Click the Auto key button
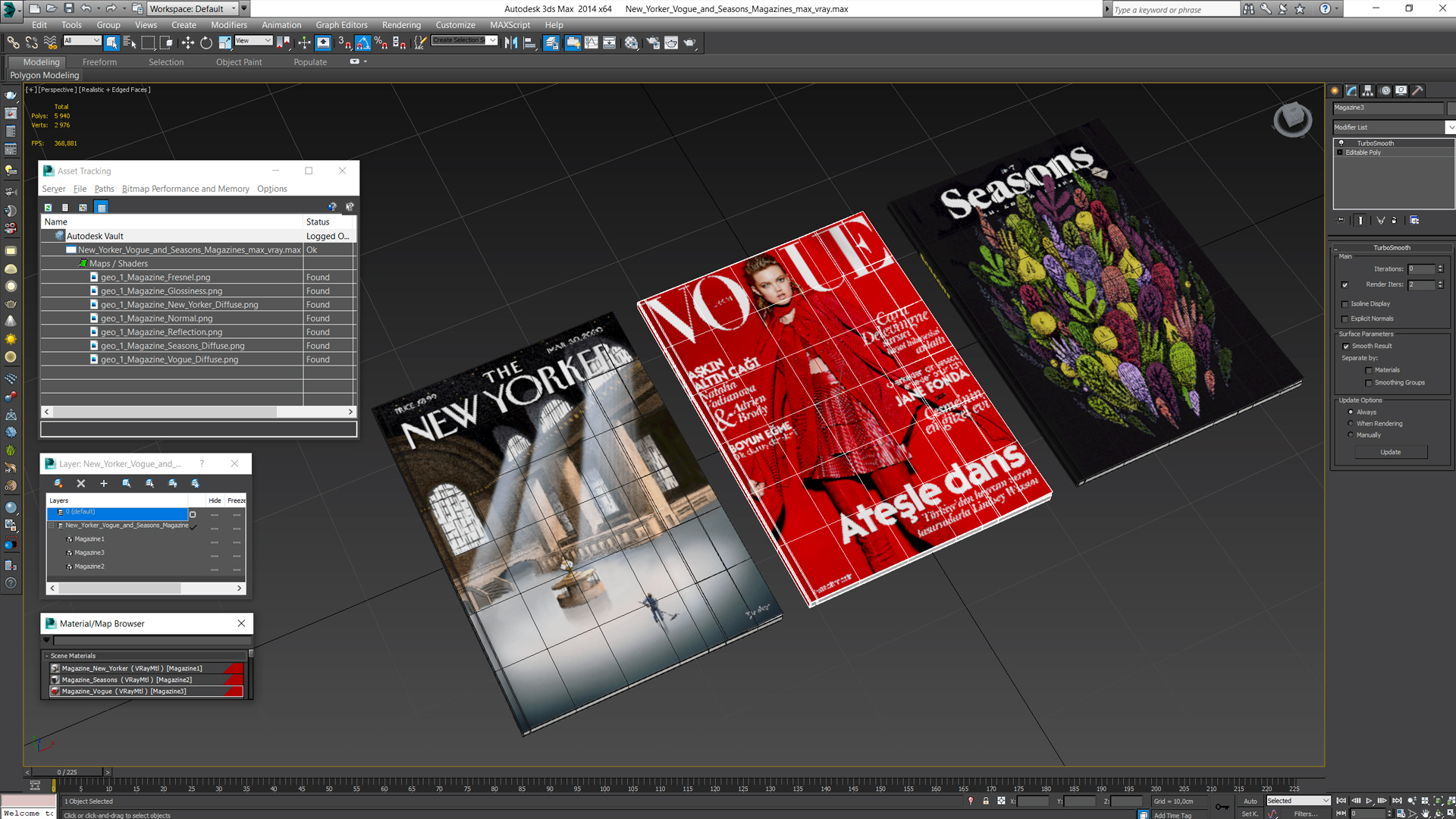The width and height of the screenshot is (1456, 819). click(1250, 801)
